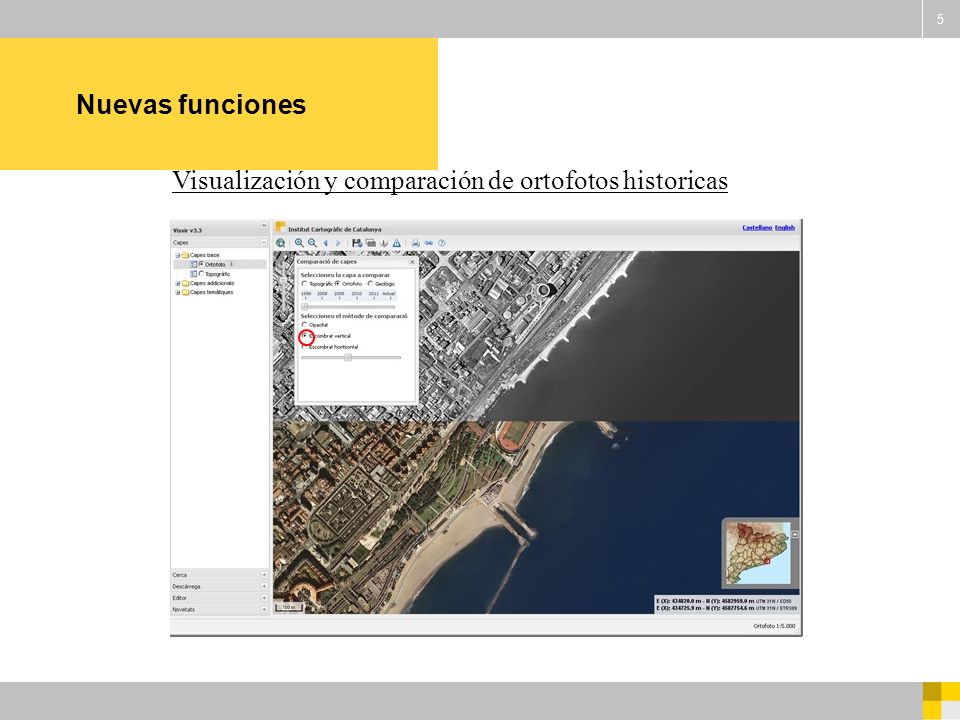This screenshot has width=960, height=720.
Task: Click the Catalonia overview minimap
Action: point(758,553)
